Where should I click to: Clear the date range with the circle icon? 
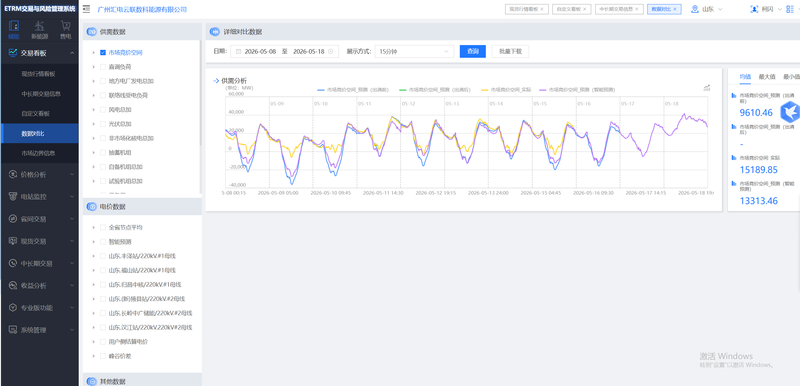tap(330, 52)
